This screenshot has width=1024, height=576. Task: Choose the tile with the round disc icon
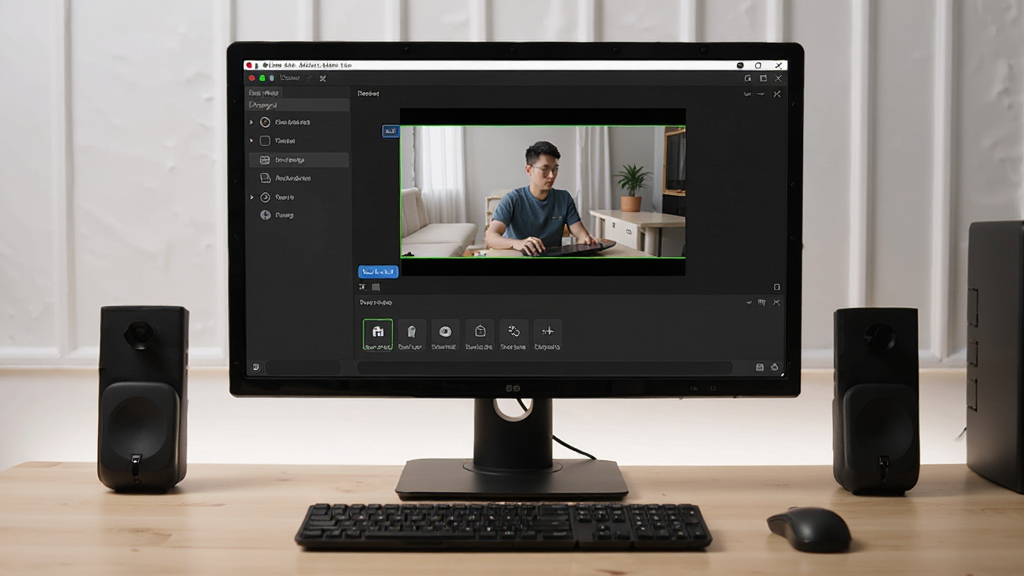coord(445,335)
